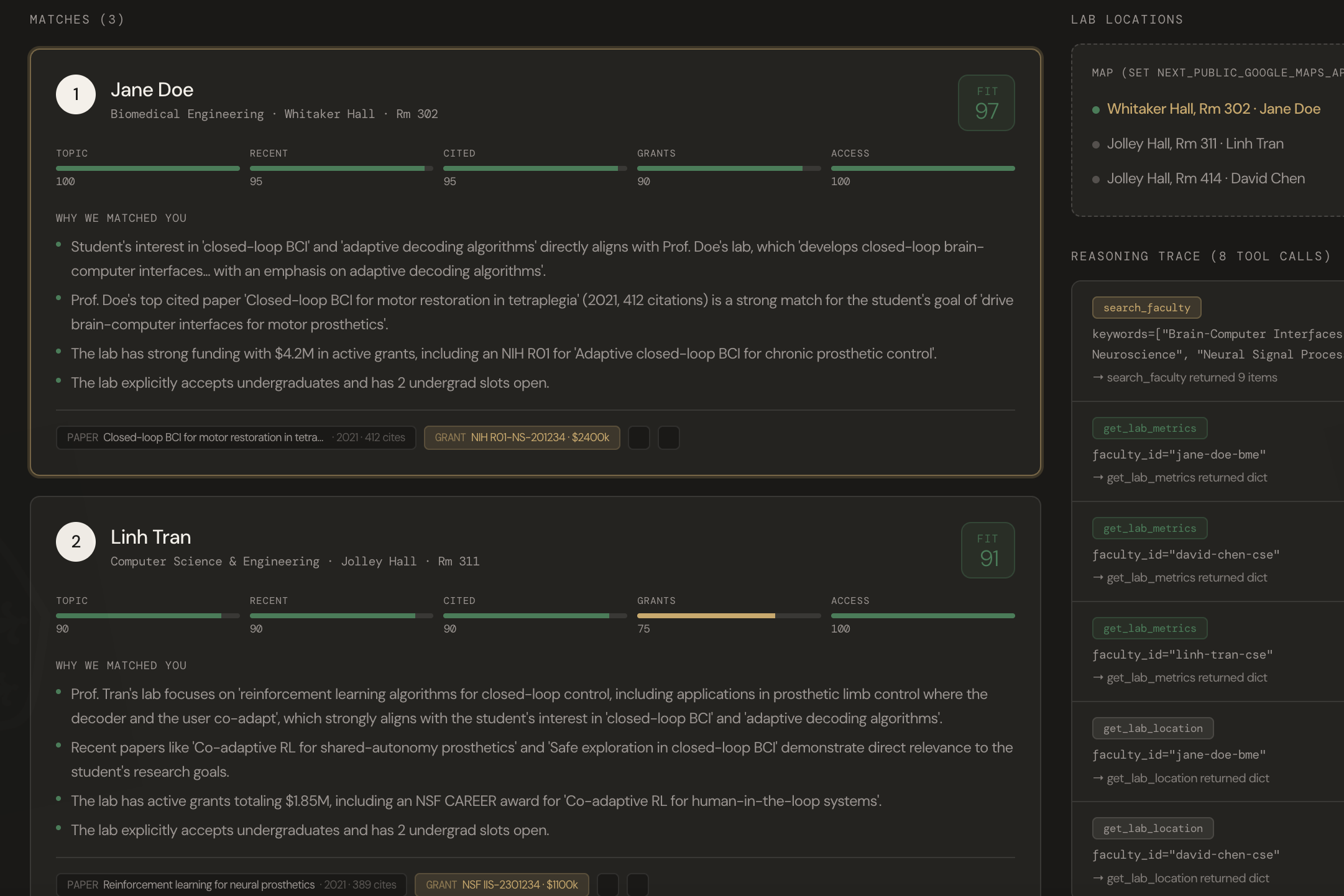Click the gray dot beside David Chen location
The height and width of the screenshot is (896, 1344).
(x=1096, y=180)
